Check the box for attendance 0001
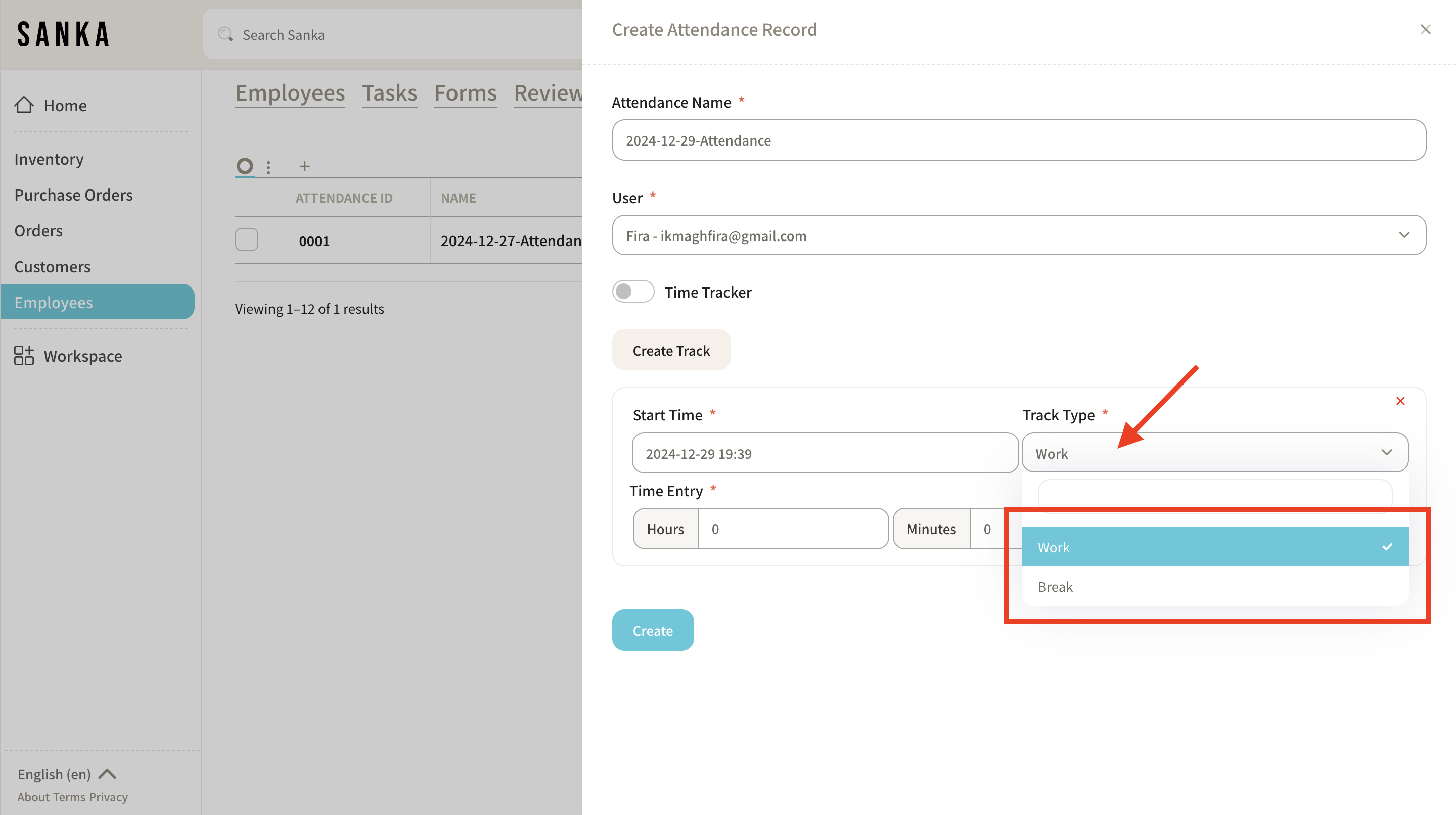The height and width of the screenshot is (815, 1456). pos(247,240)
